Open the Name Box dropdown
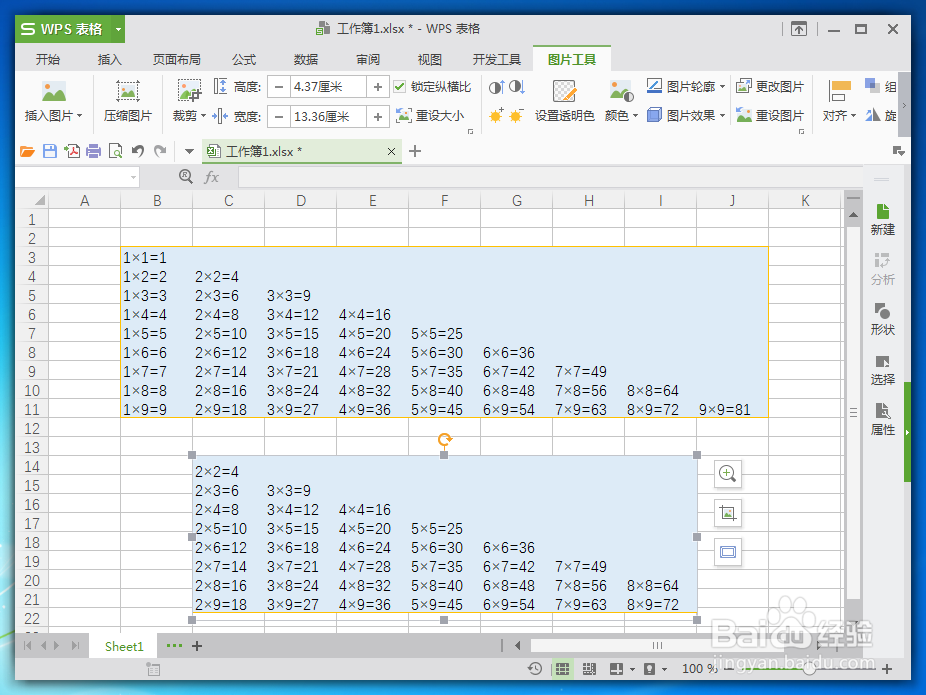The width and height of the screenshot is (926, 695). pos(133,177)
